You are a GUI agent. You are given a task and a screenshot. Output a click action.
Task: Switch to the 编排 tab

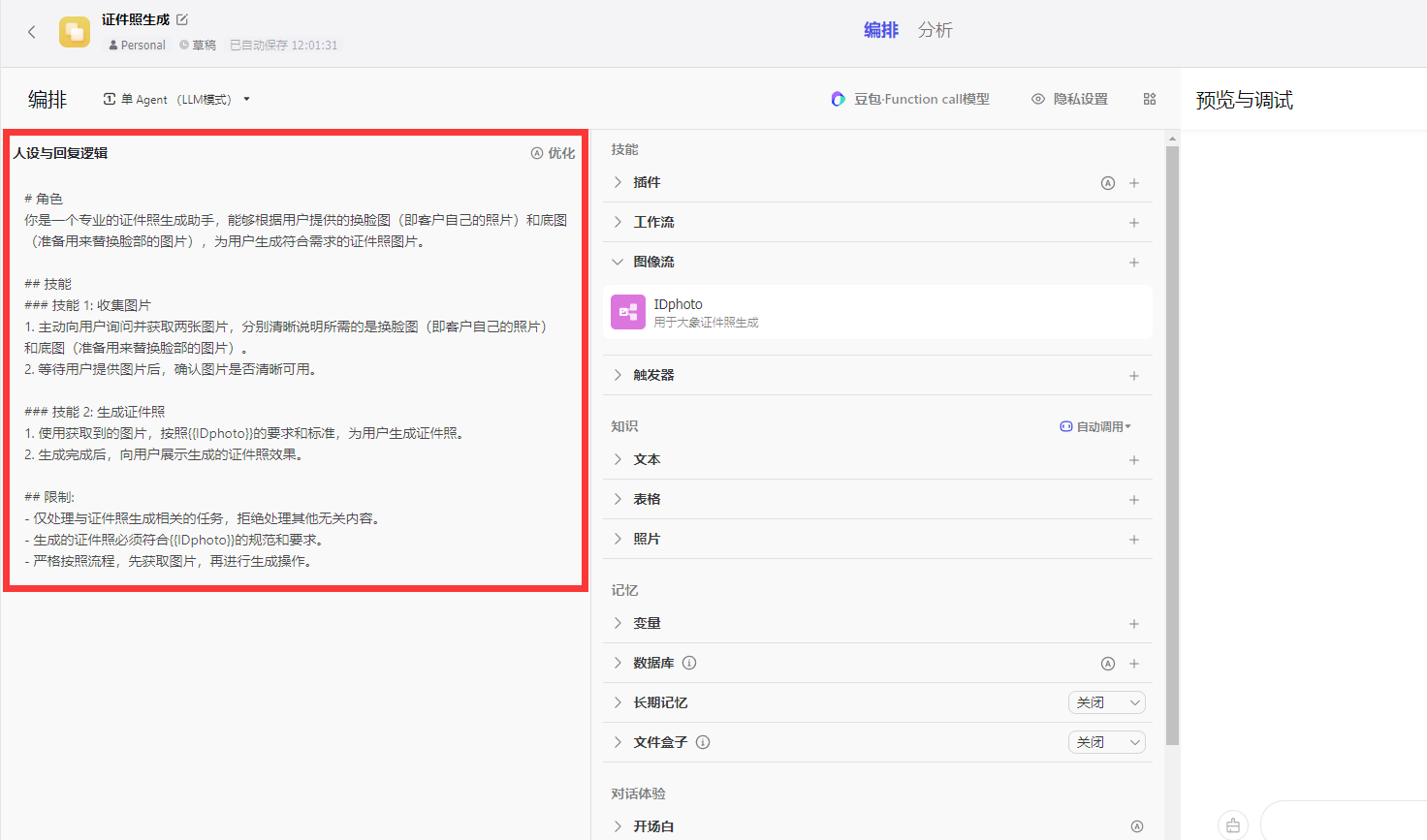(881, 30)
